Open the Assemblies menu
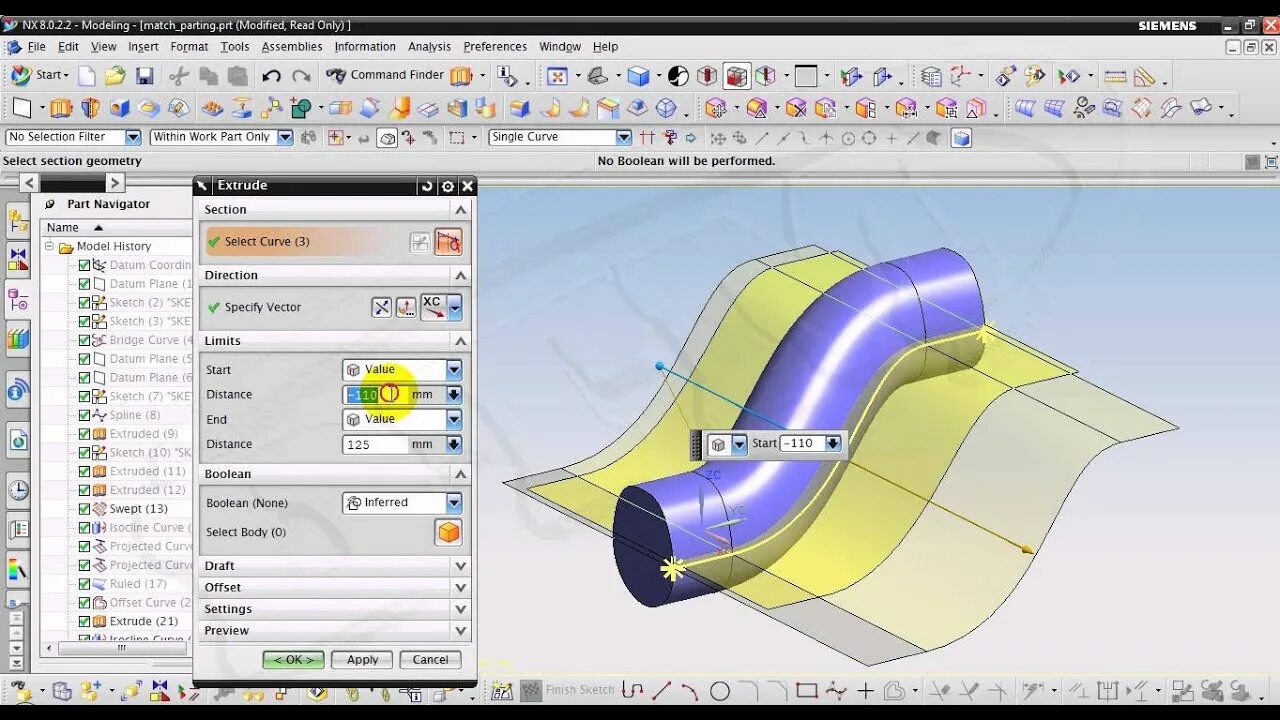Image resolution: width=1280 pixels, height=720 pixels. coord(292,46)
